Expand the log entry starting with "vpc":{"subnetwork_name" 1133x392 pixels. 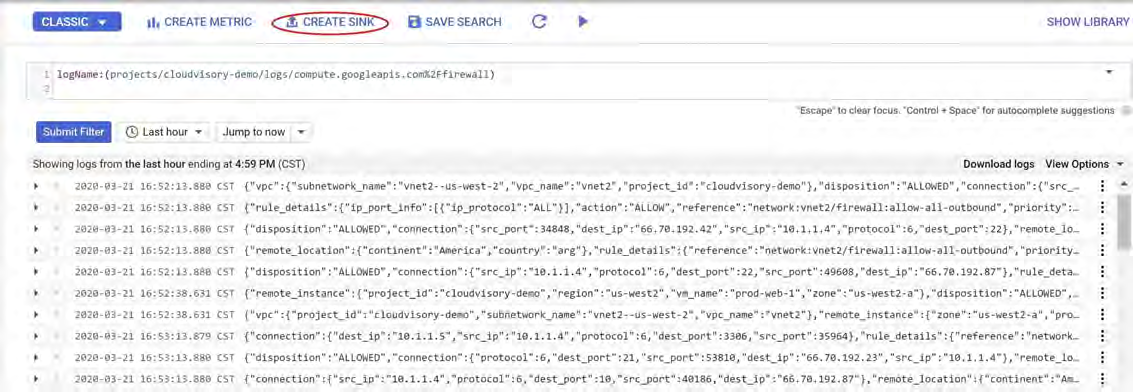coord(36,186)
